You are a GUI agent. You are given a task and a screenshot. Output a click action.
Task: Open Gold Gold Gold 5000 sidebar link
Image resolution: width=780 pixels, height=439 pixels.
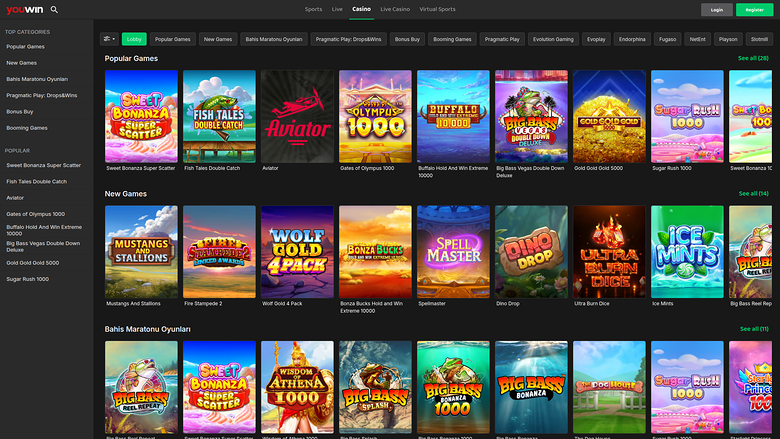[32, 263]
